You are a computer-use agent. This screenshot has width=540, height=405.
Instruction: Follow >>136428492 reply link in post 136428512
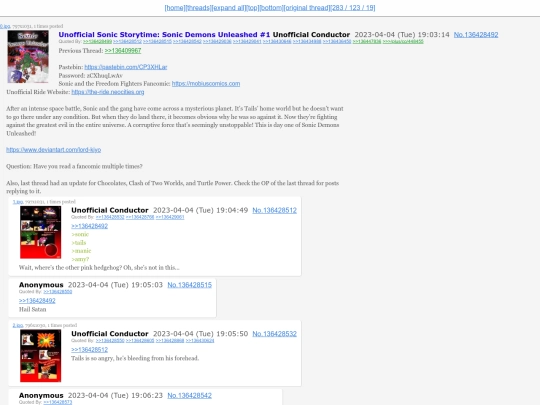(90, 226)
